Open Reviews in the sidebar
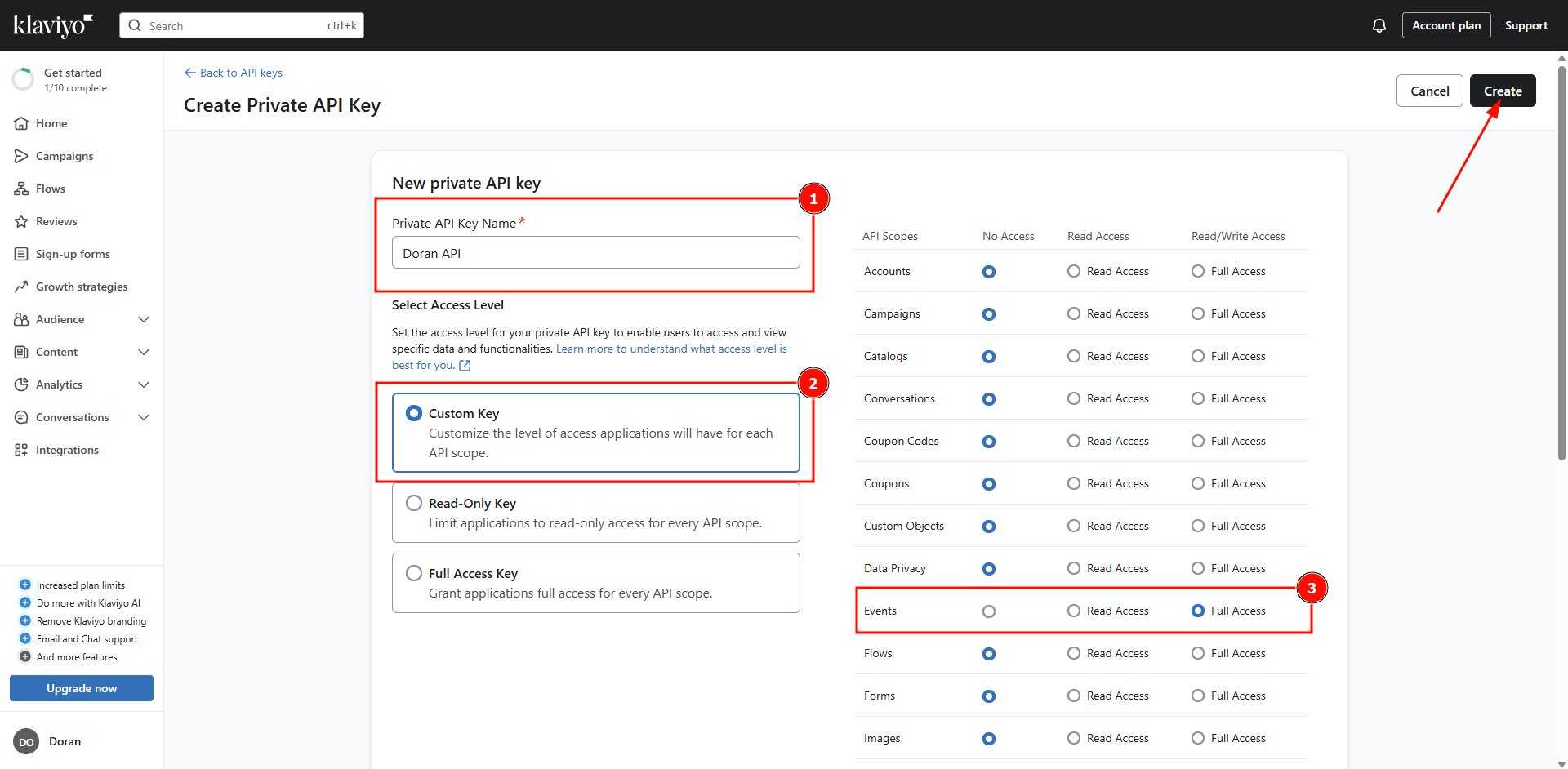 (x=56, y=221)
